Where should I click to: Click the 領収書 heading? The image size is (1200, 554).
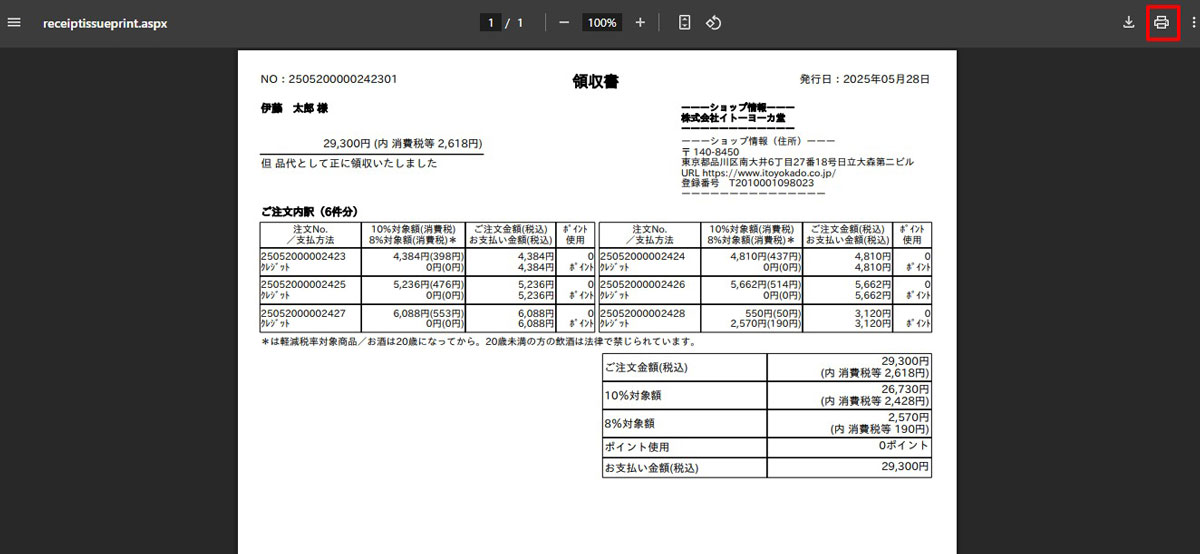click(x=595, y=81)
